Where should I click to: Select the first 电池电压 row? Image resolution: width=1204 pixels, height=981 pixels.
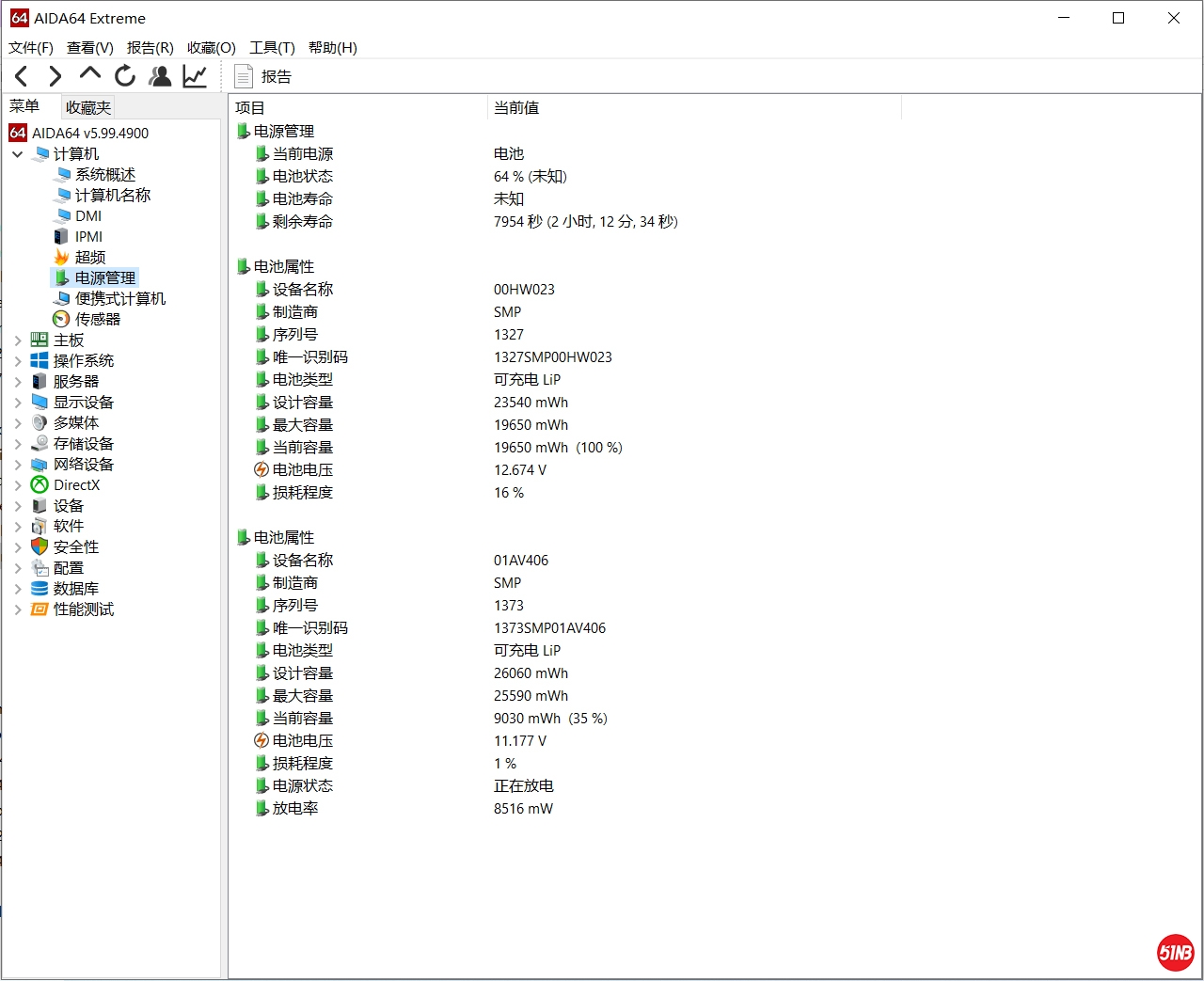pos(303,469)
